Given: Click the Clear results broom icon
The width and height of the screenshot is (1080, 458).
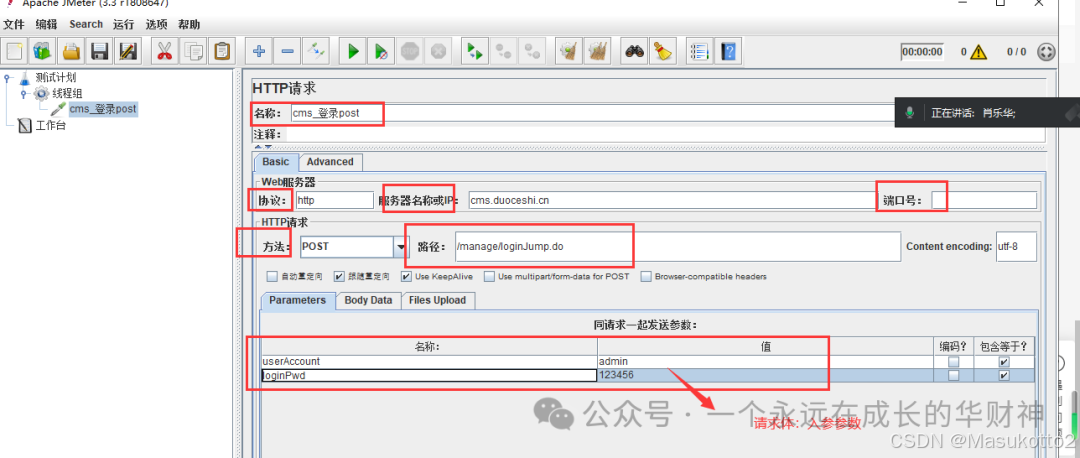Looking at the screenshot, I should coord(569,50).
